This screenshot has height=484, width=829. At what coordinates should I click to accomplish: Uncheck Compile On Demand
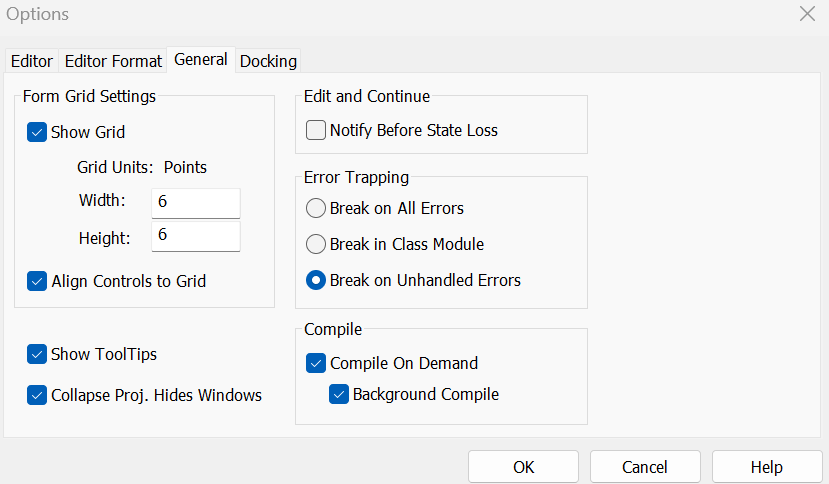point(316,363)
